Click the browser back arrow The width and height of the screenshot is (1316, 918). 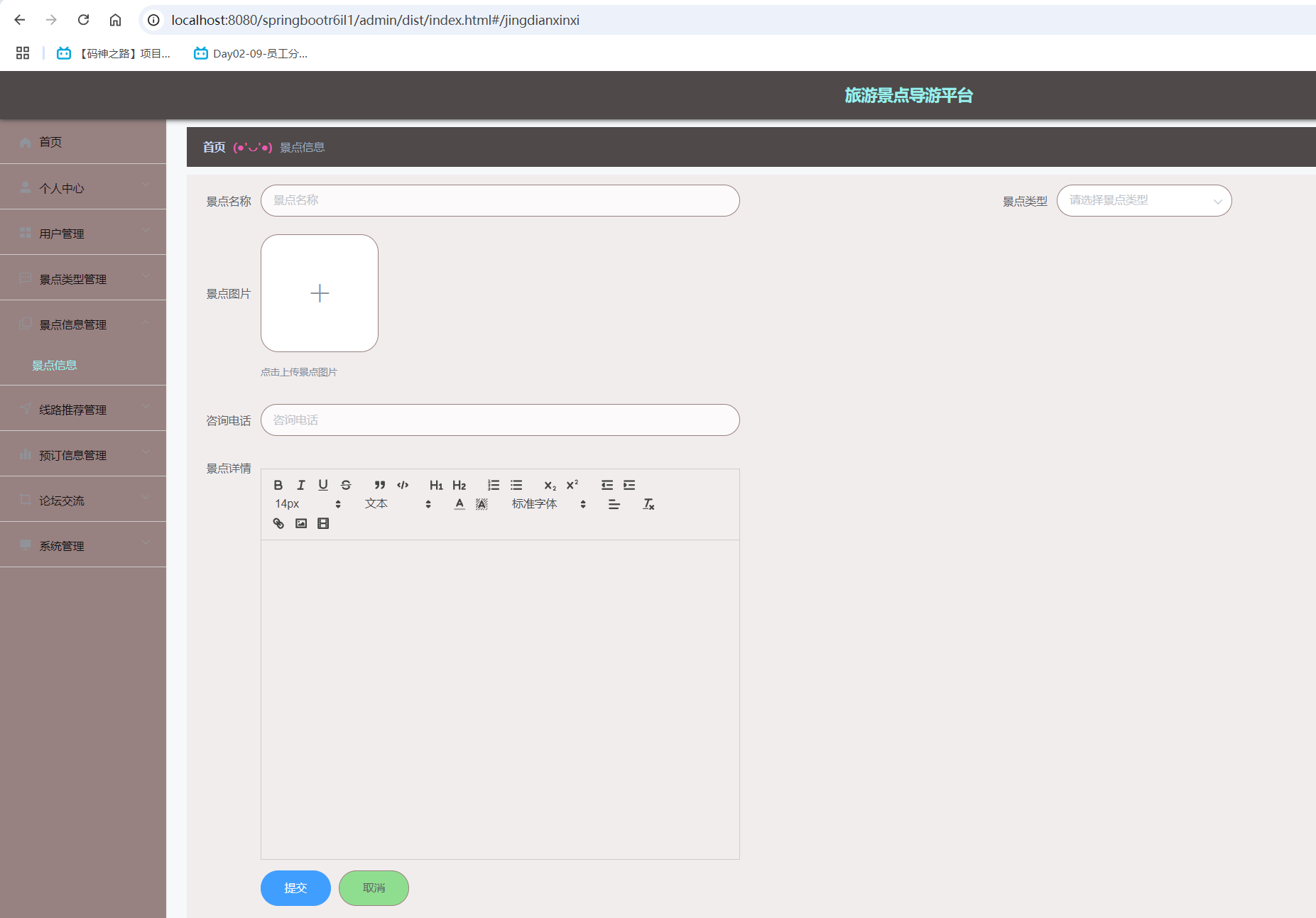coord(20,20)
